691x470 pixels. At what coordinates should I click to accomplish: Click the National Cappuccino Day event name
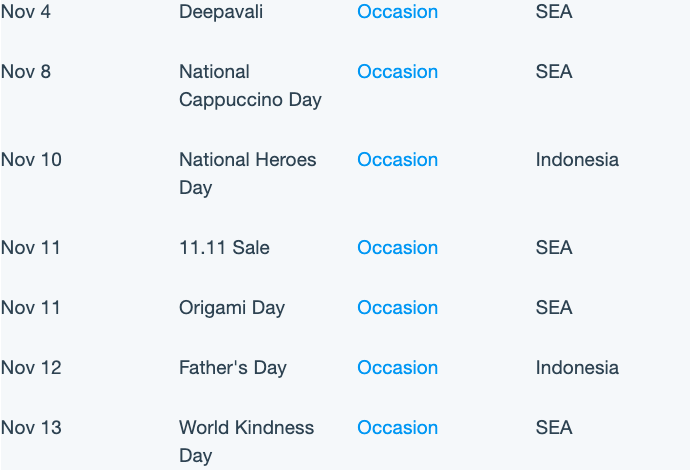click(x=250, y=85)
